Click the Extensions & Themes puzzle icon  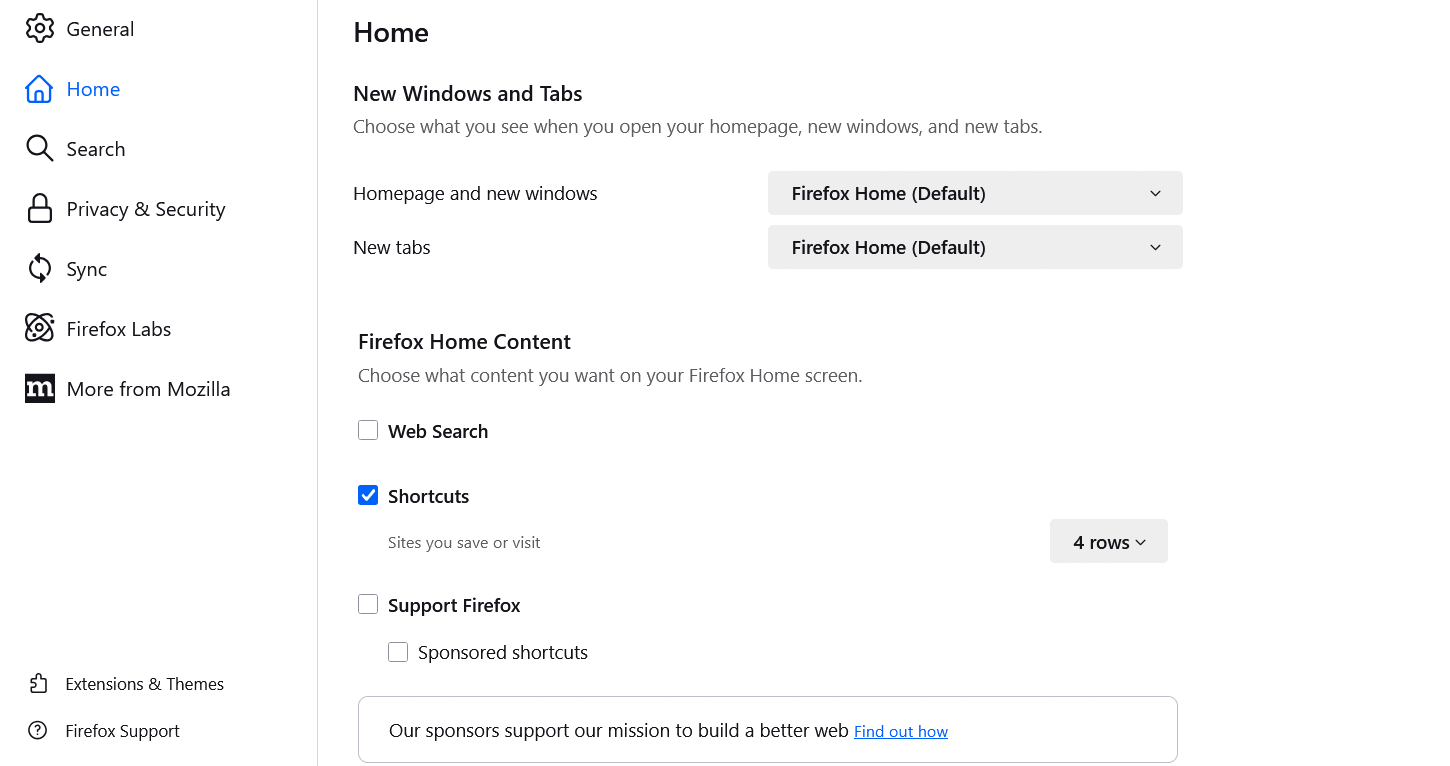coord(38,684)
